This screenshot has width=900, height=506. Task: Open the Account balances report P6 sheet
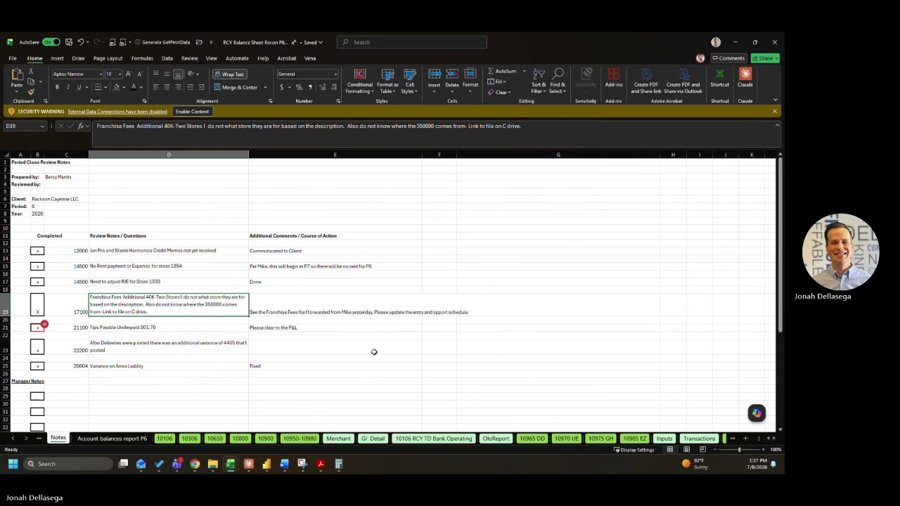click(x=112, y=438)
